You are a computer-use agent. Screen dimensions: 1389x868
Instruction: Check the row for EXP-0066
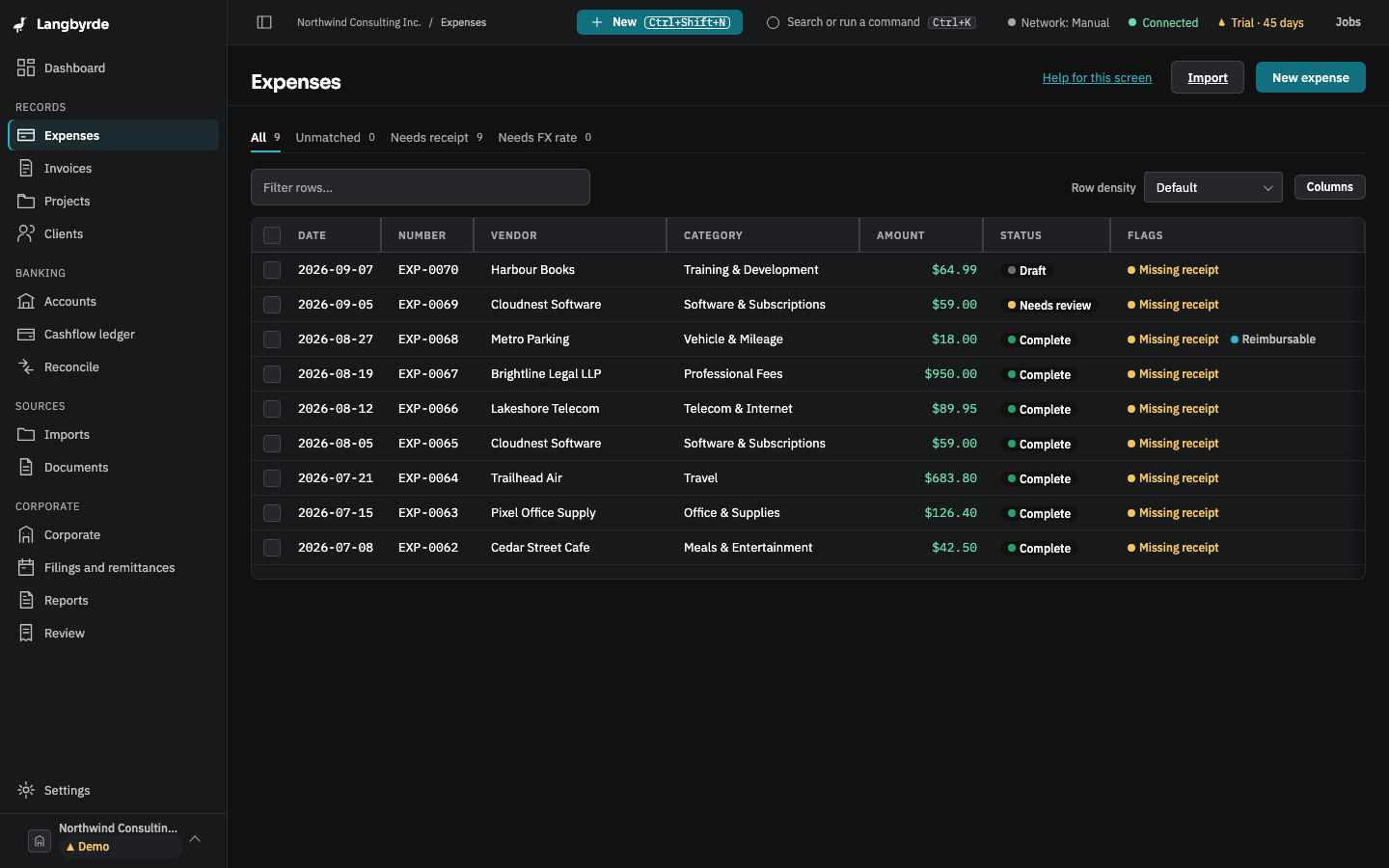272,409
